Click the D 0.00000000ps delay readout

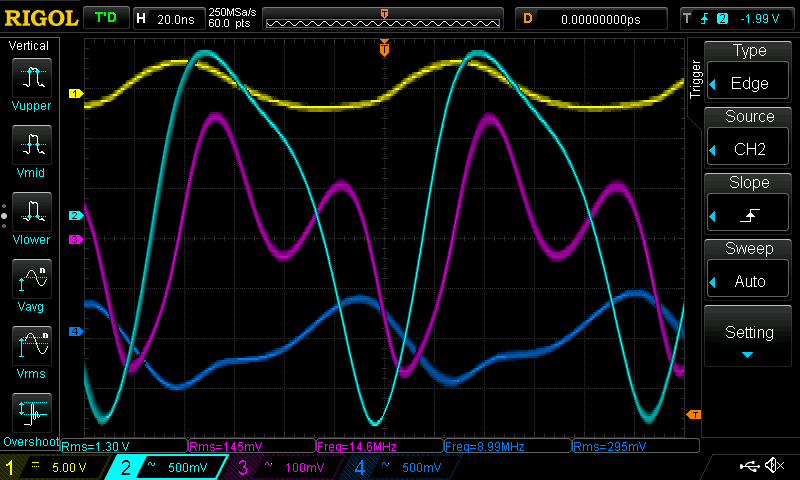tap(591, 19)
